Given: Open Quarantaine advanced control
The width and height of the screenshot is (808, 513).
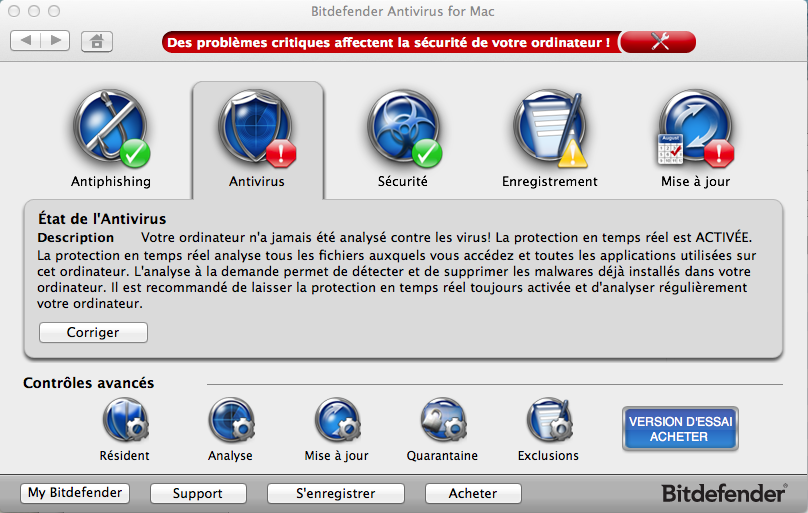Looking at the screenshot, I should click(443, 420).
